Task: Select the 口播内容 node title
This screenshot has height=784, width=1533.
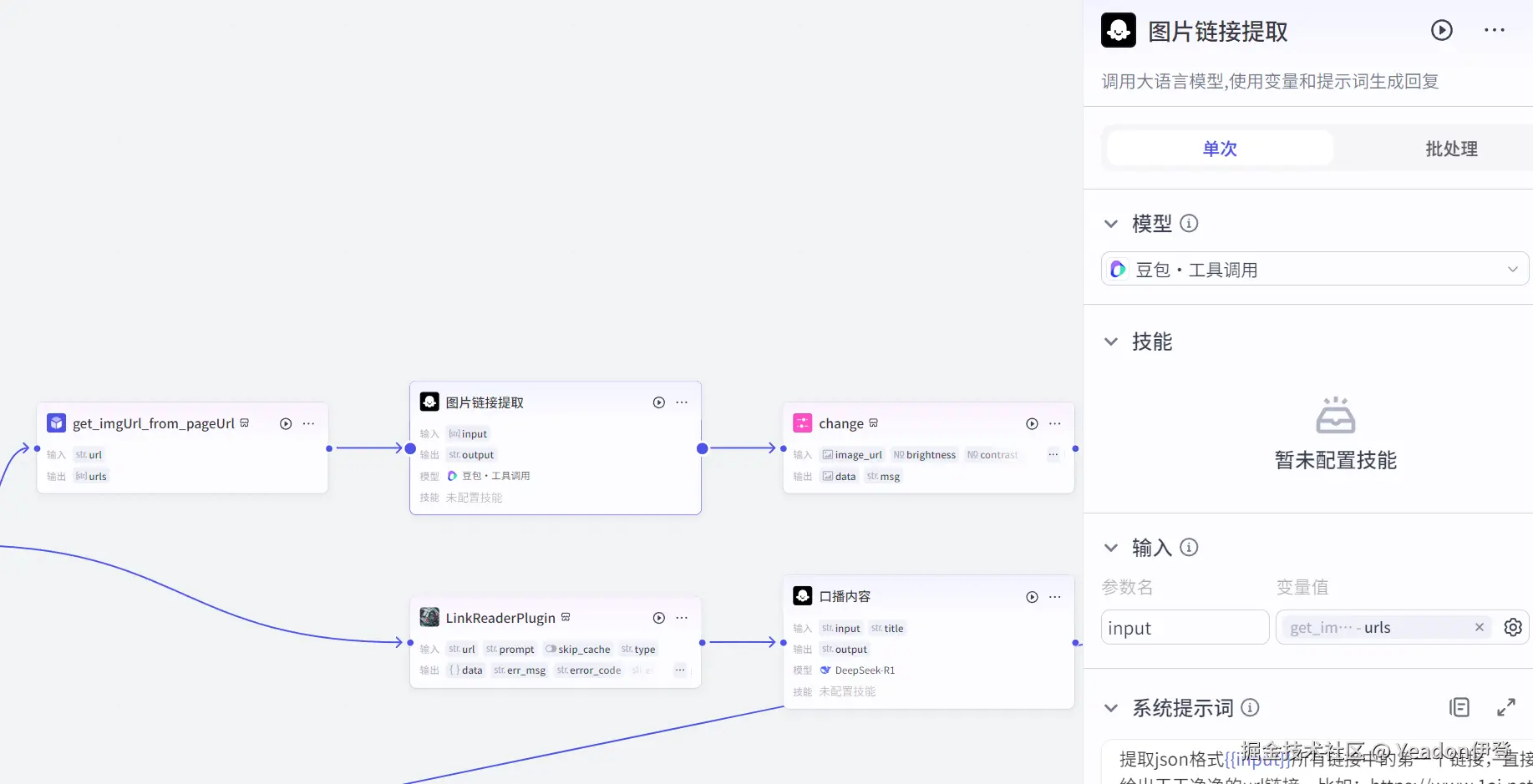Action: click(845, 597)
